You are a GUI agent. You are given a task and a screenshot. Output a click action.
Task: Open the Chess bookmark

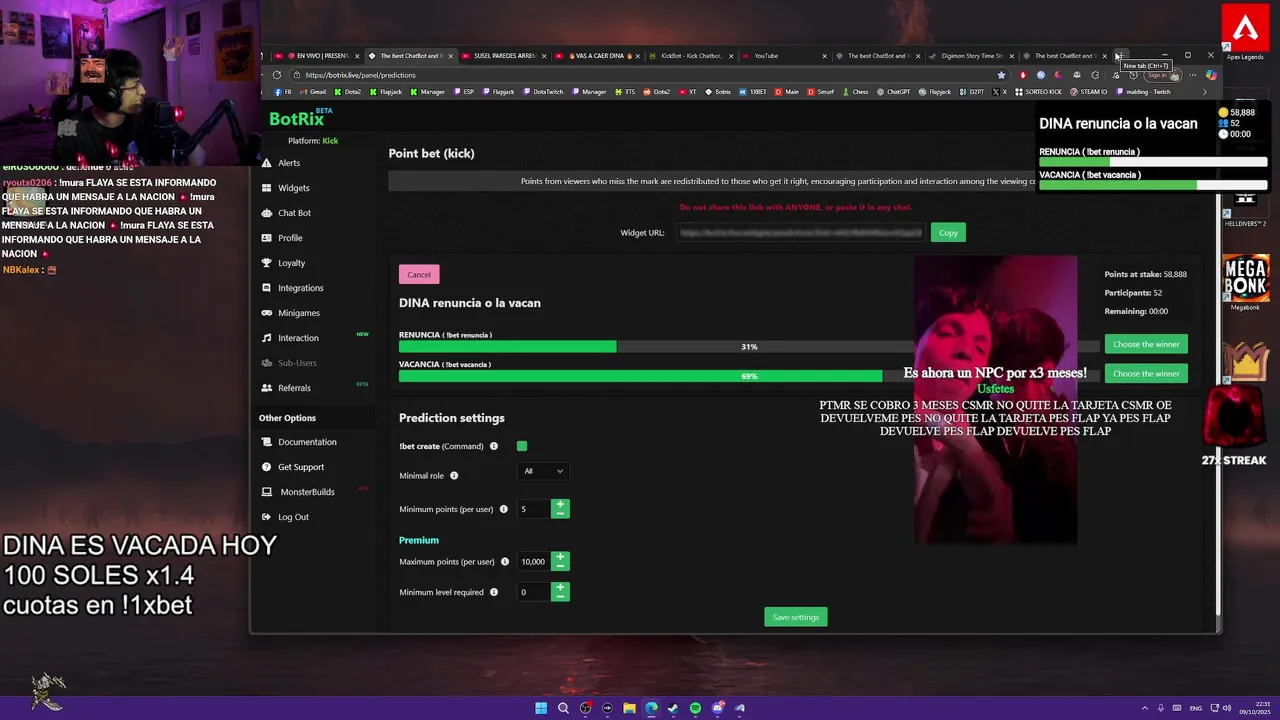coord(855,92)
